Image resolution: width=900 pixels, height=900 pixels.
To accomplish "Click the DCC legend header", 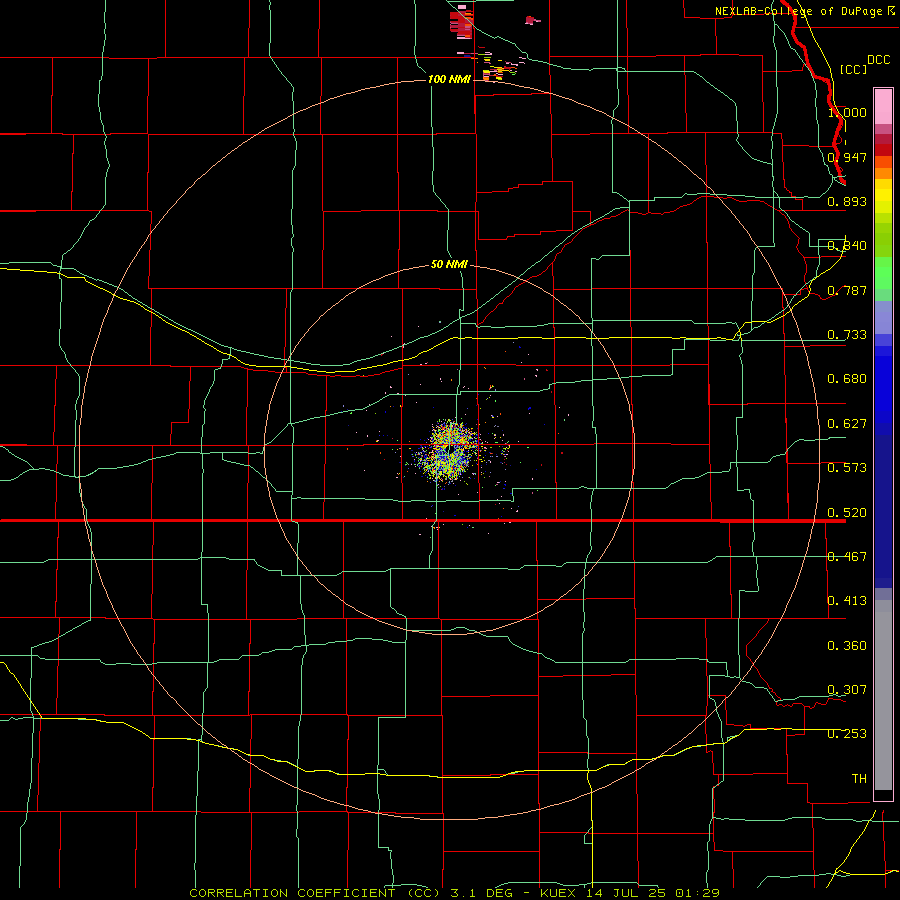I will [x=878, y=60].
